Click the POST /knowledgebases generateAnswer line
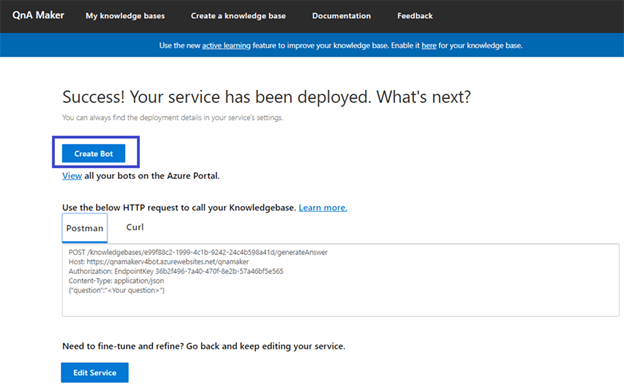Viewport: 624px width, 386px height. (x=198, y=252)
